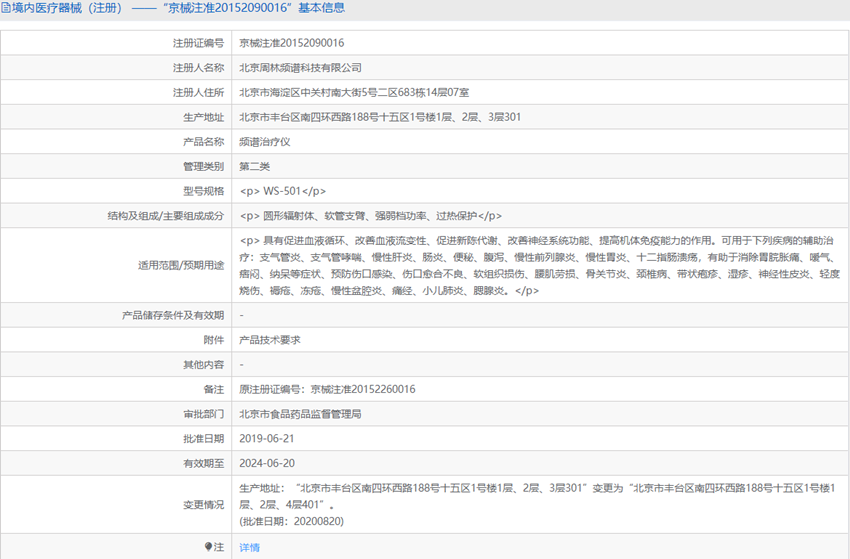Click the expiry date 2024-06-20
Screen dimensions: 850x559
pos(267,464)
